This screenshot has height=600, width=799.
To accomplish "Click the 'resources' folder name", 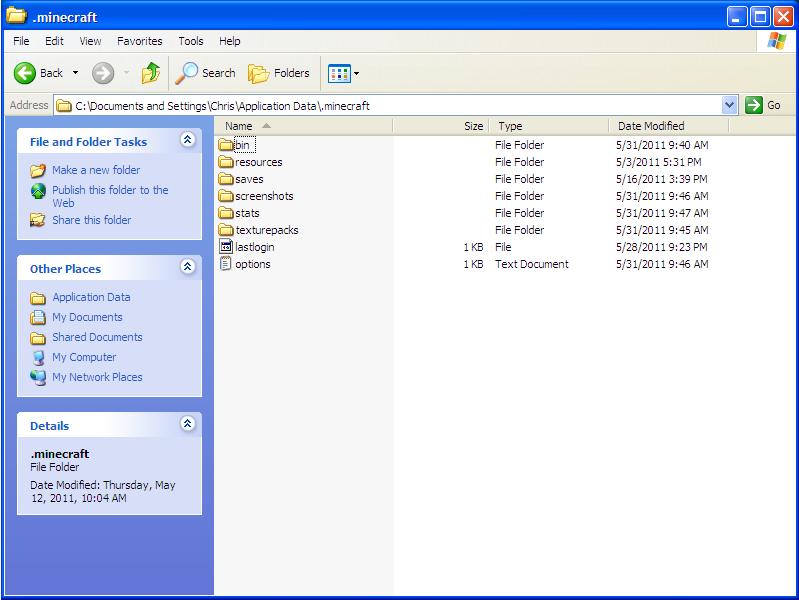I will tap(258, 162).
